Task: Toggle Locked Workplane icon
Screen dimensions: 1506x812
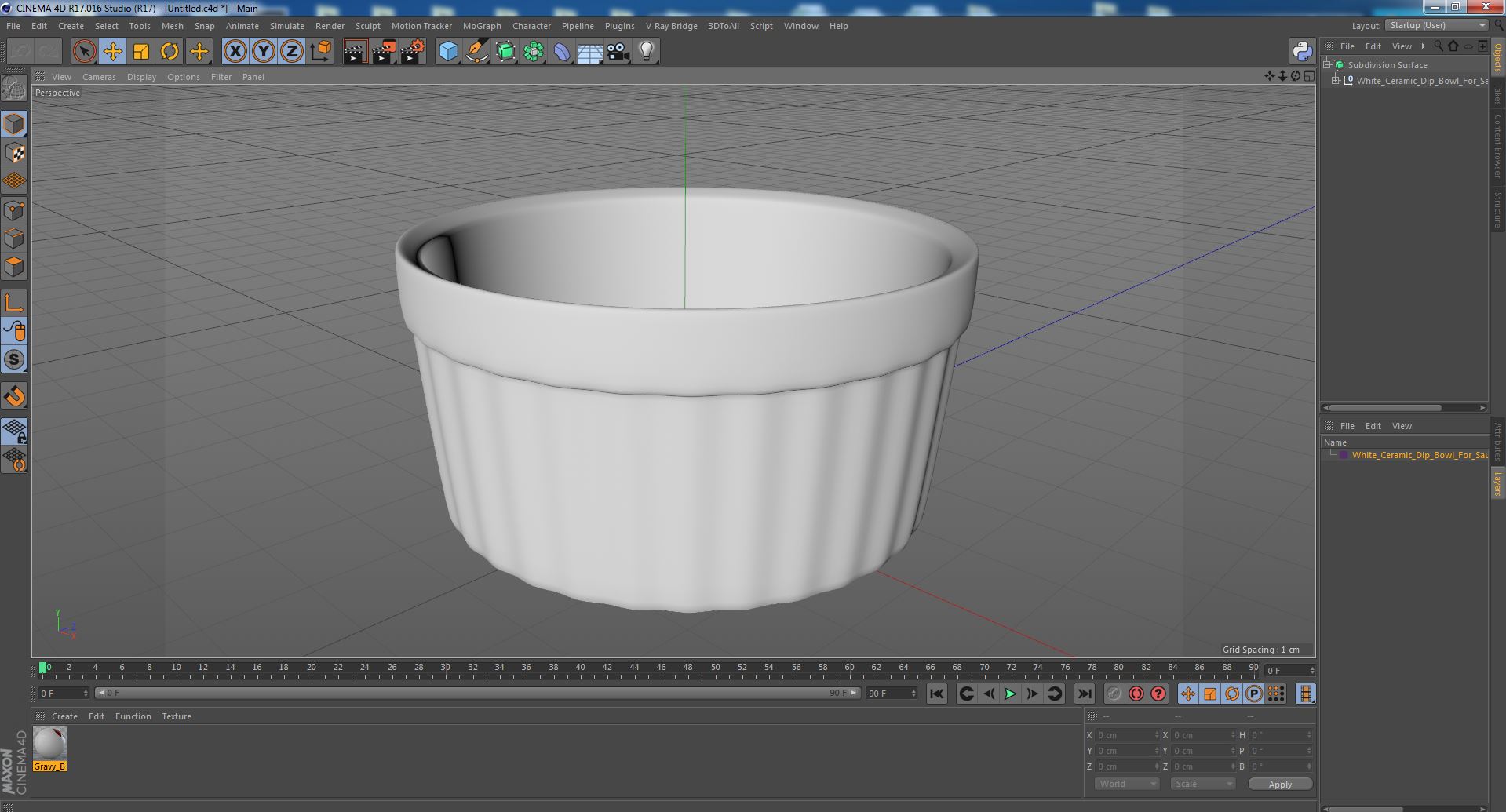Action: [14, 431]
